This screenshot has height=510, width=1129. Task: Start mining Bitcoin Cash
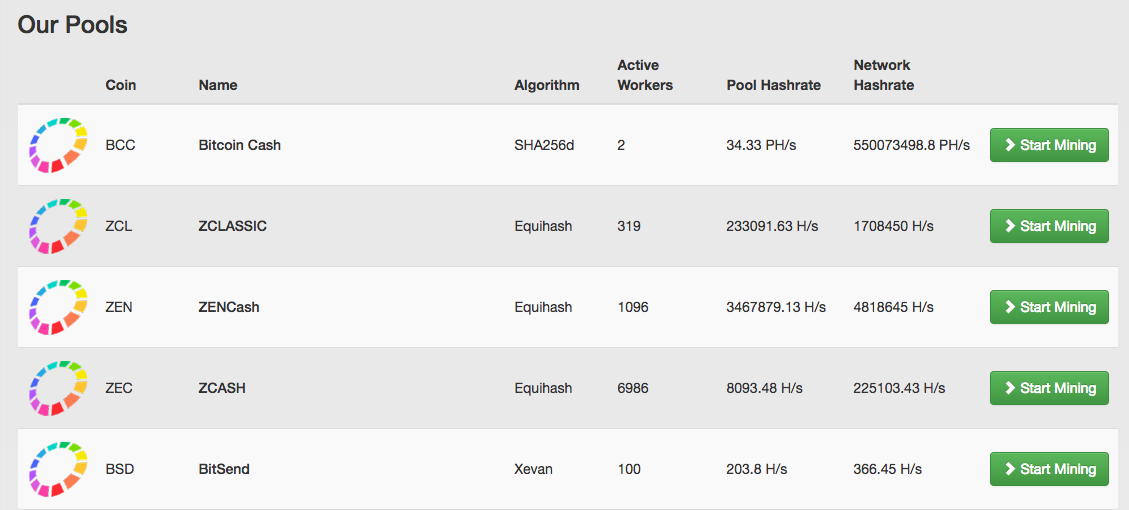[x=1049, y=145]
